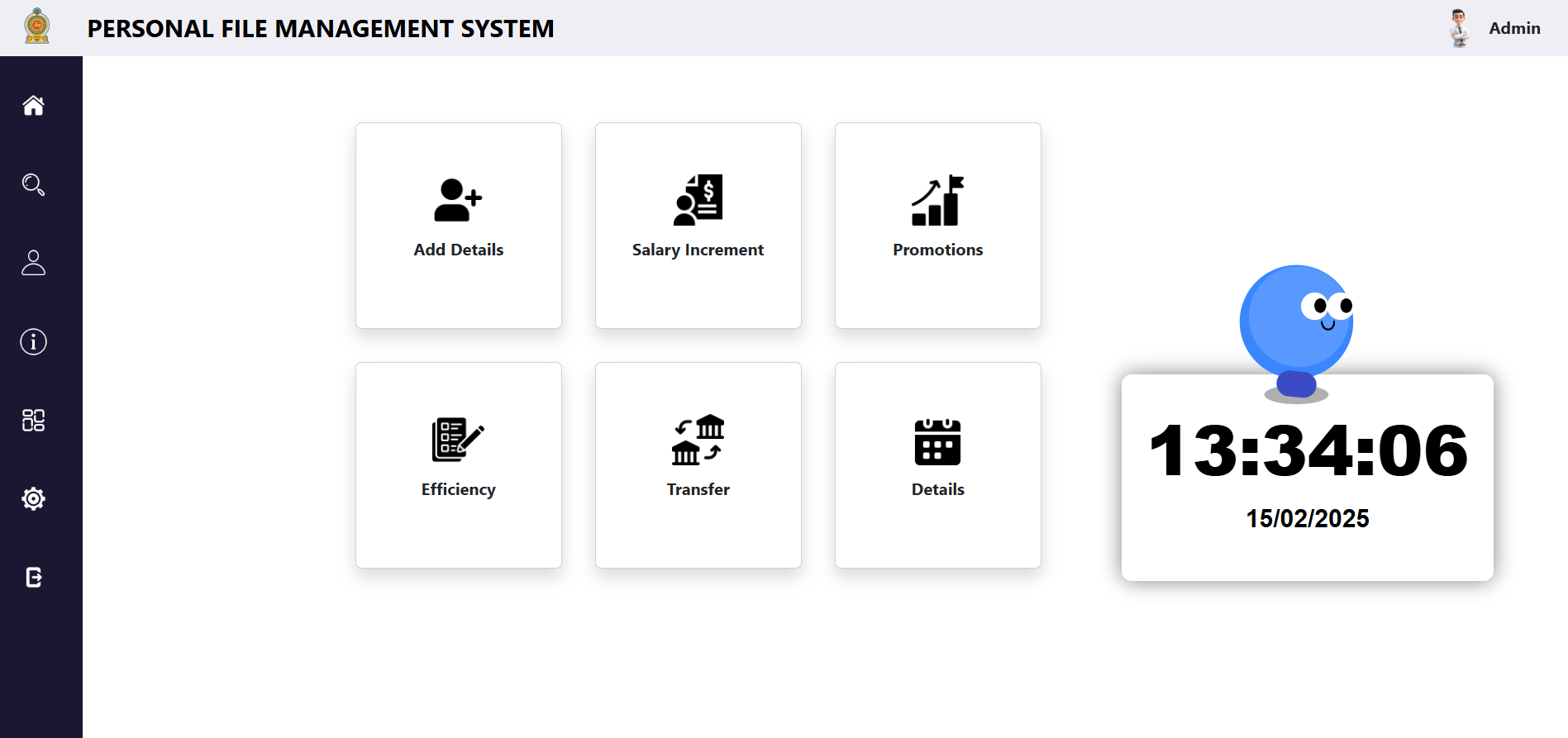The height and width of the screenshot is (738, 1568).
Task: Open the Add Details label
Action: click(x=459, y=250)
